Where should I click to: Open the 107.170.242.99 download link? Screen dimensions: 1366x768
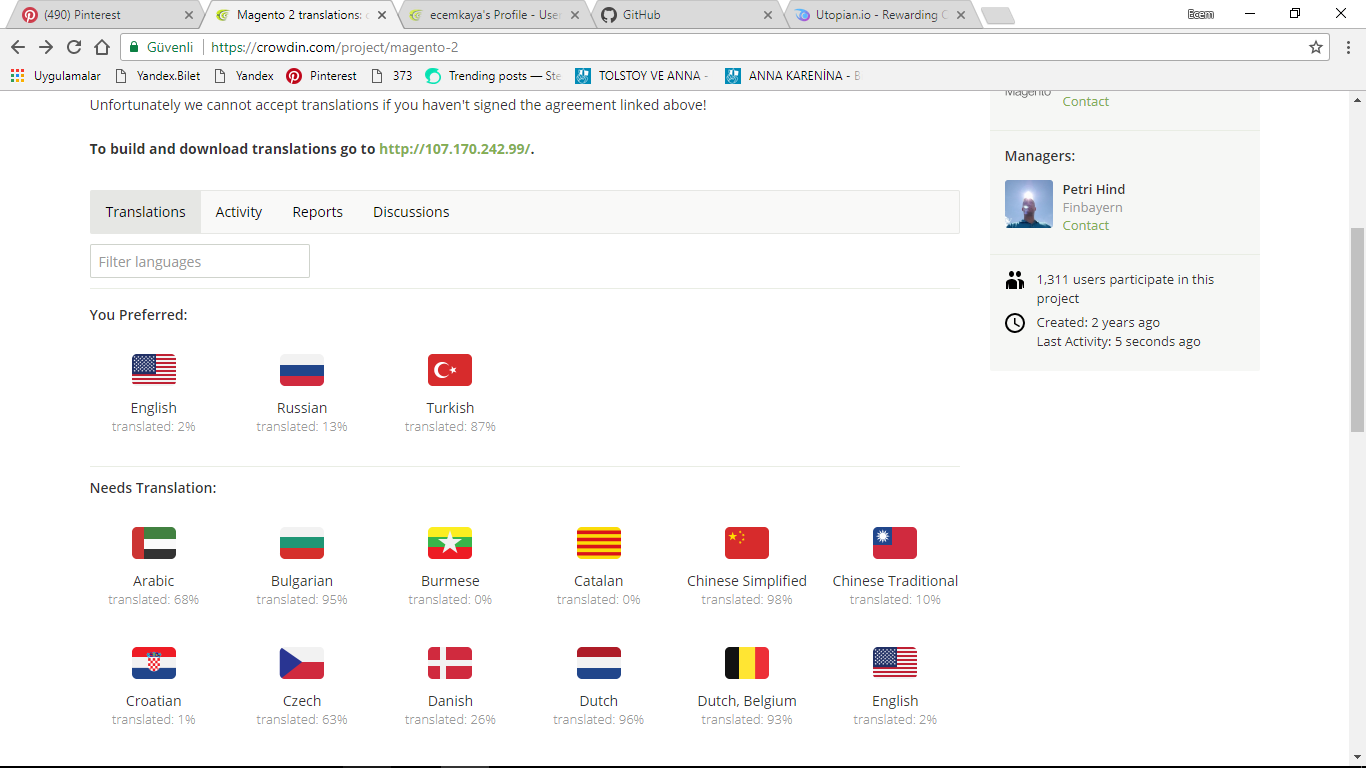coord(455,149)
